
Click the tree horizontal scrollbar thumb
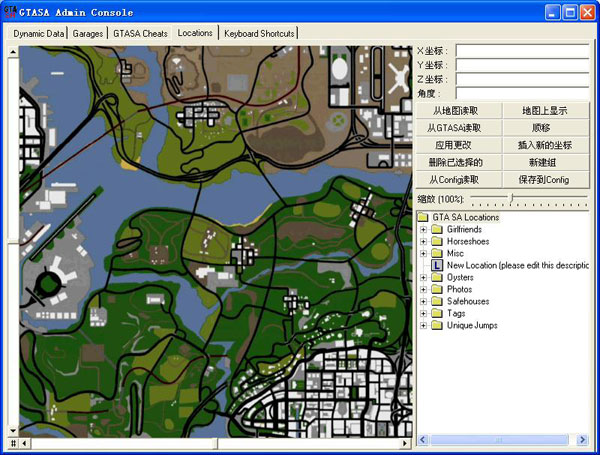point(499,440)
